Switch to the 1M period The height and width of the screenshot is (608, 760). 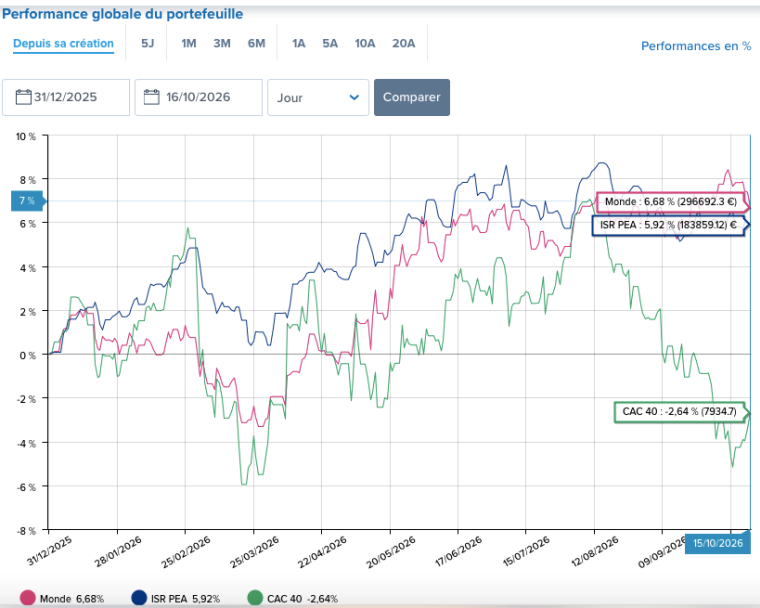click(189, 44)
